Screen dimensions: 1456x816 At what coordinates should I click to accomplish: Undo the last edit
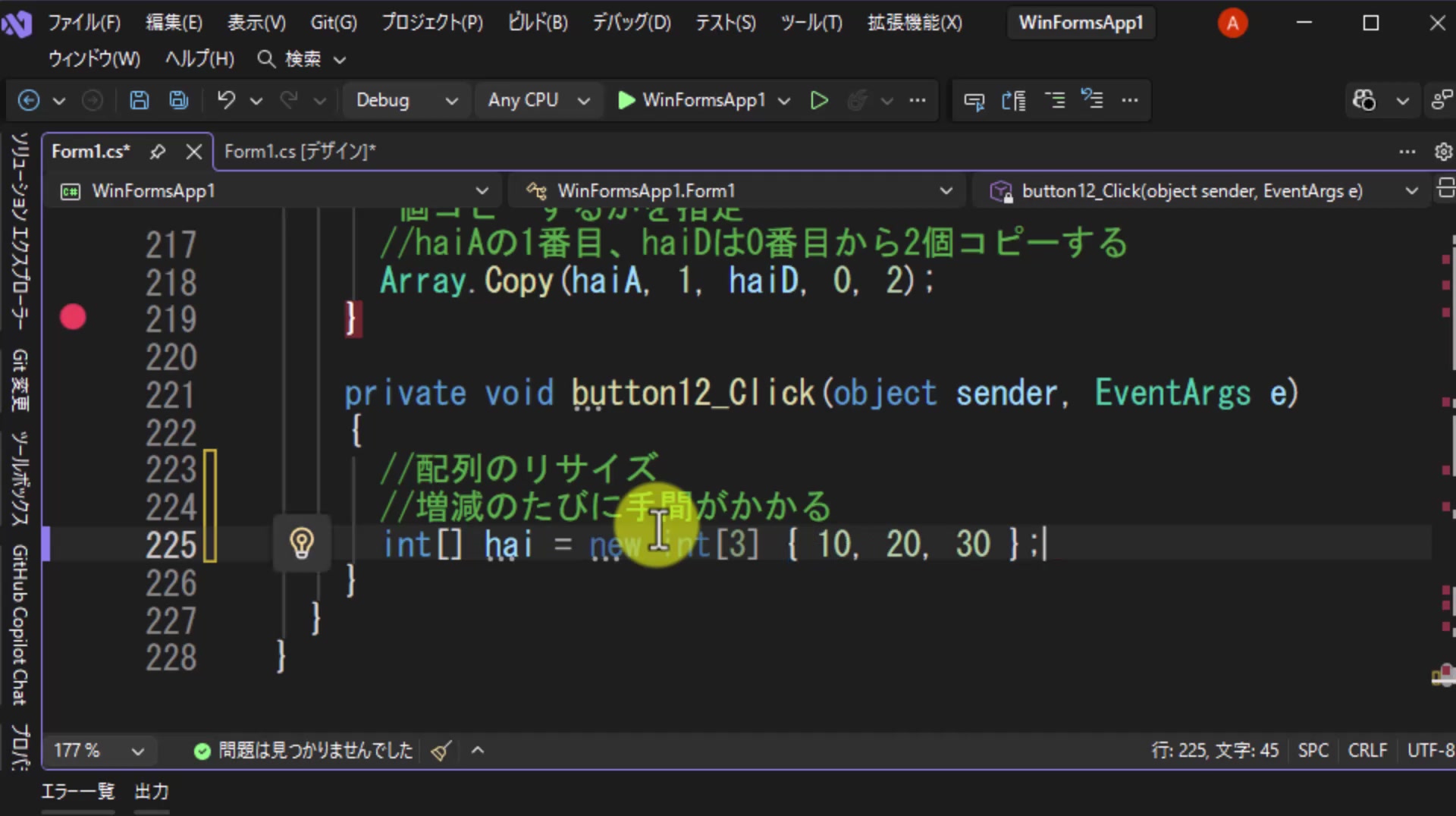(226, 100)
